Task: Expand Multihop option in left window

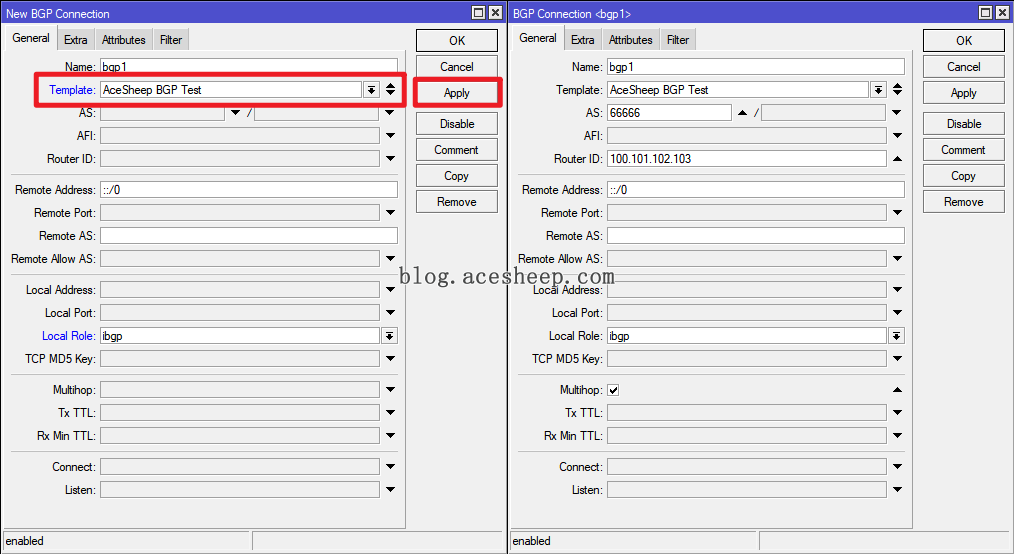Action: [390, 390]
